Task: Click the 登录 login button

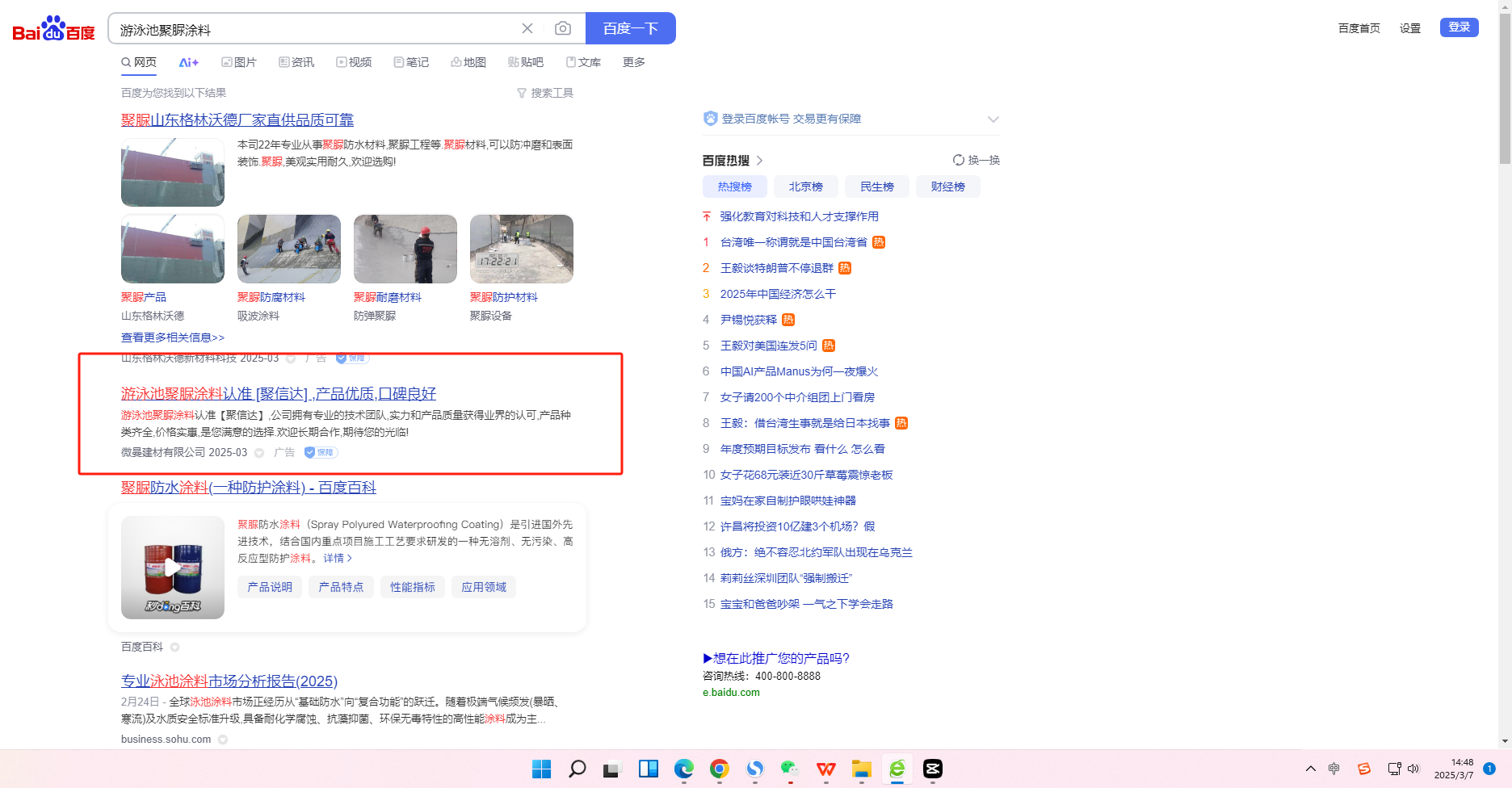Action: [x=1459, y=27]
